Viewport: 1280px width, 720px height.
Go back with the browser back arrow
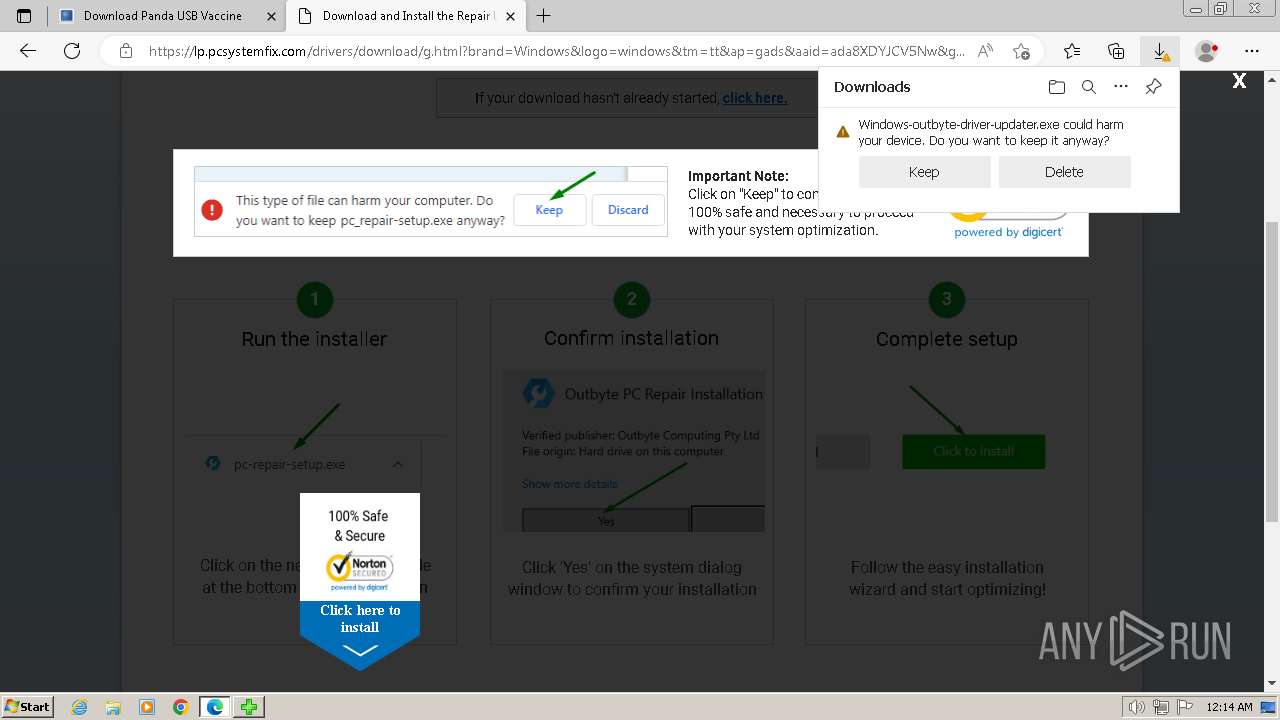28,51
